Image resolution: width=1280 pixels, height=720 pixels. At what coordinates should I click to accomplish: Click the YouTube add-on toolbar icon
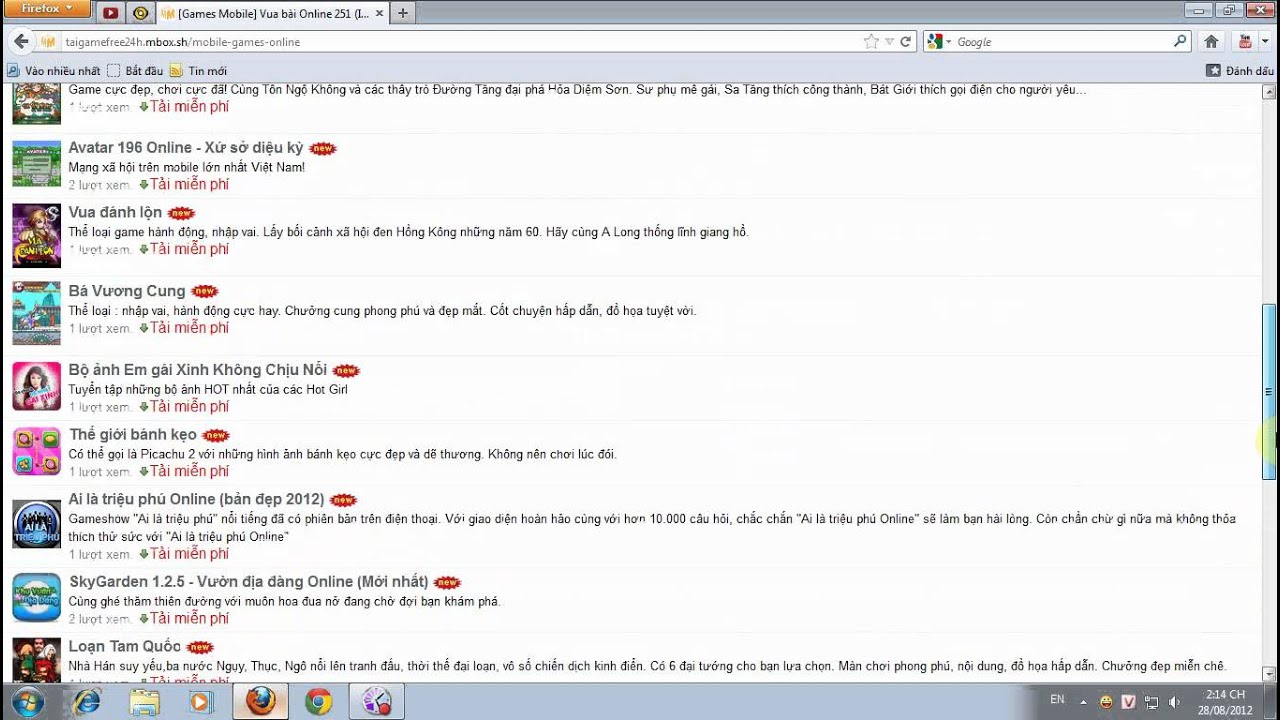[1245, 42]
